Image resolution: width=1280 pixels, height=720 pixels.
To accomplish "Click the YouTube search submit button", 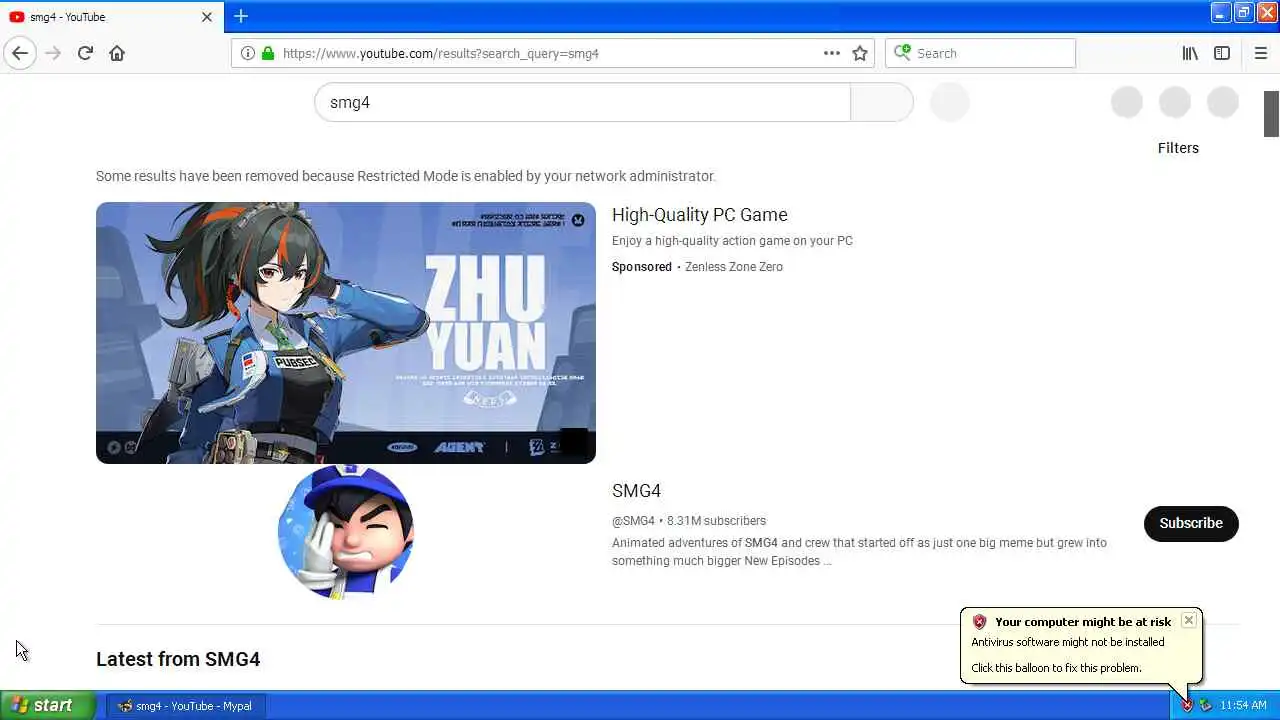I will 881,102.
